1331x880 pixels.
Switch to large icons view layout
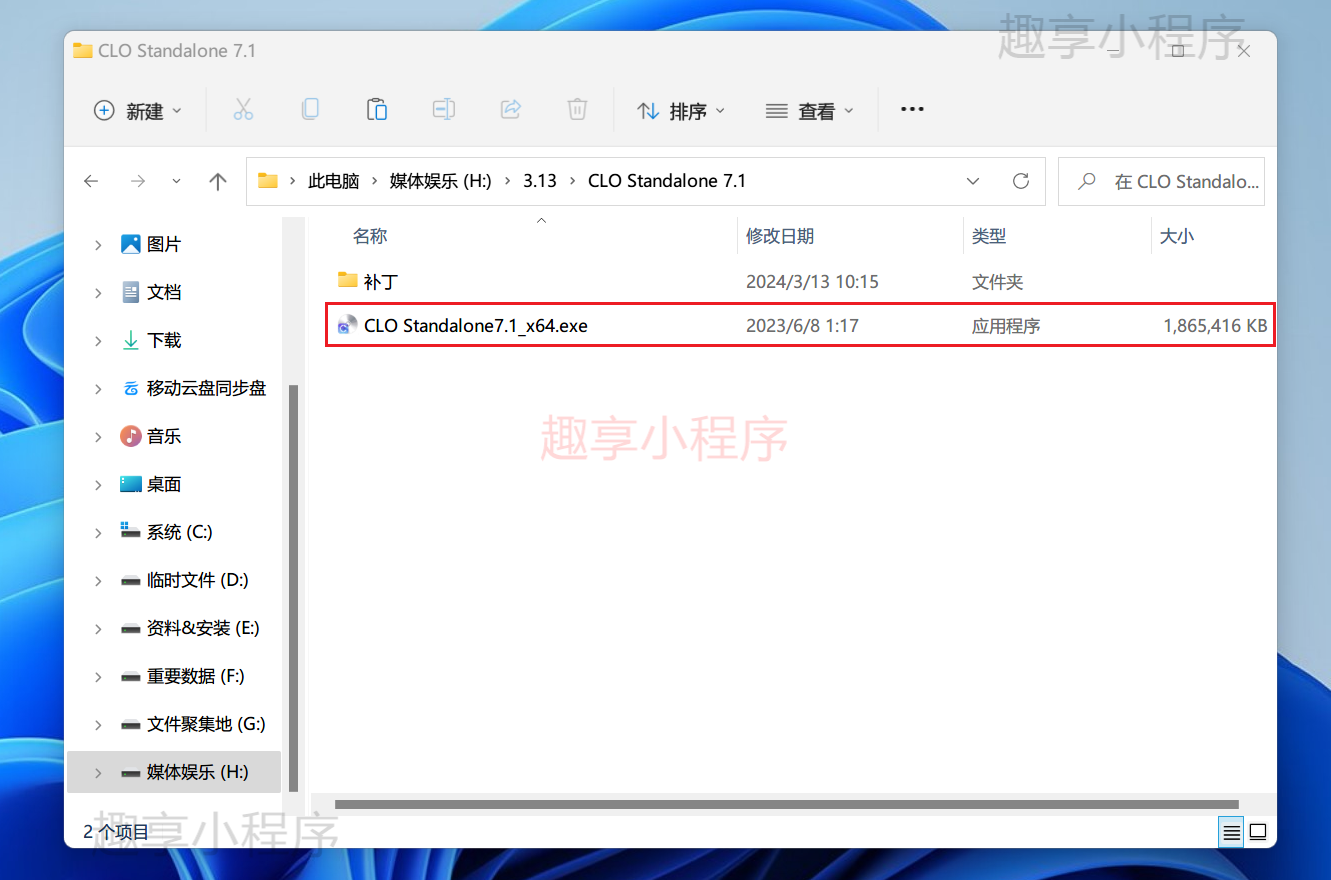click(1258, 831)
